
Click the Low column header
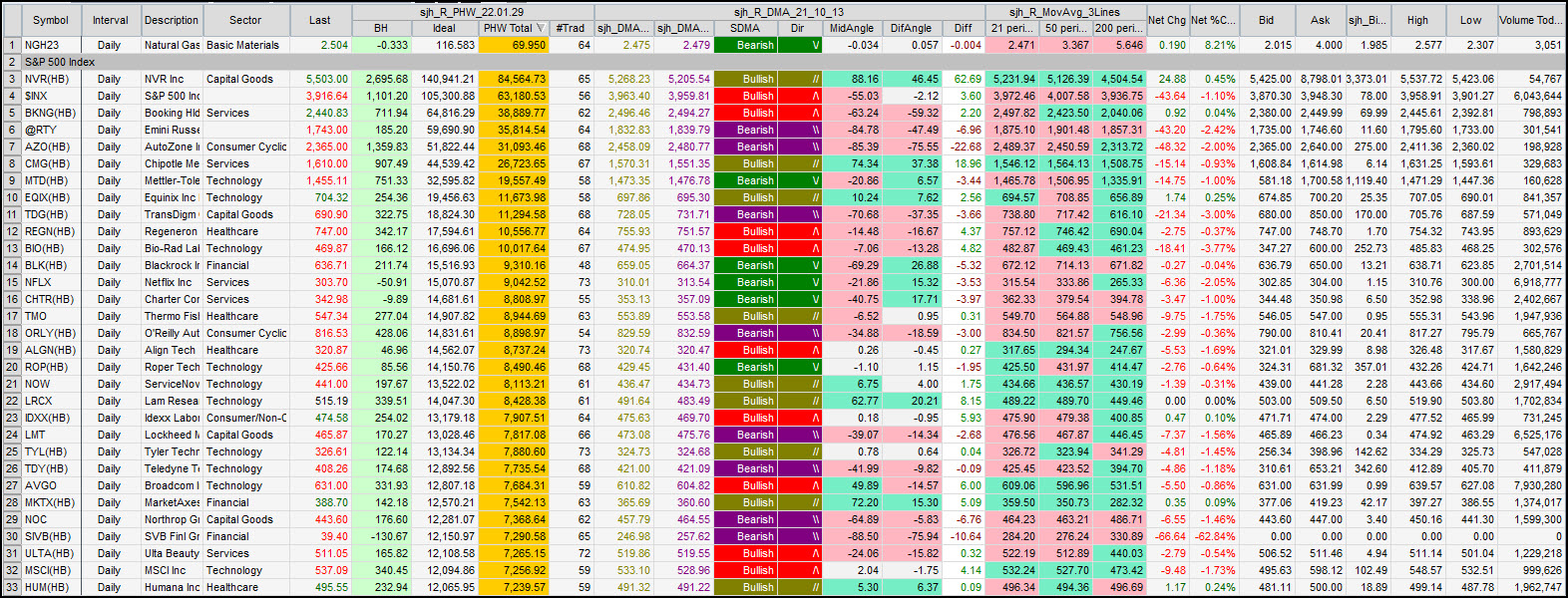pos(1471,20)
